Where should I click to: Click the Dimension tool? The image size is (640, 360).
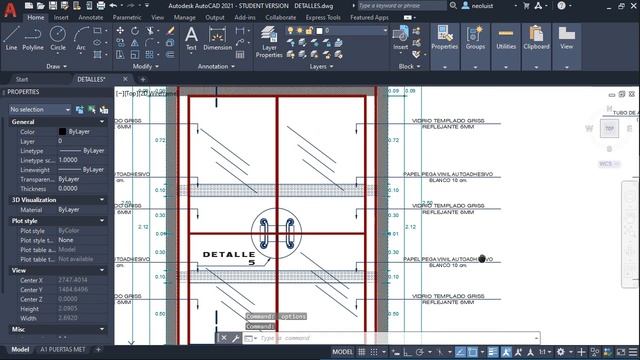coord(217,38)
